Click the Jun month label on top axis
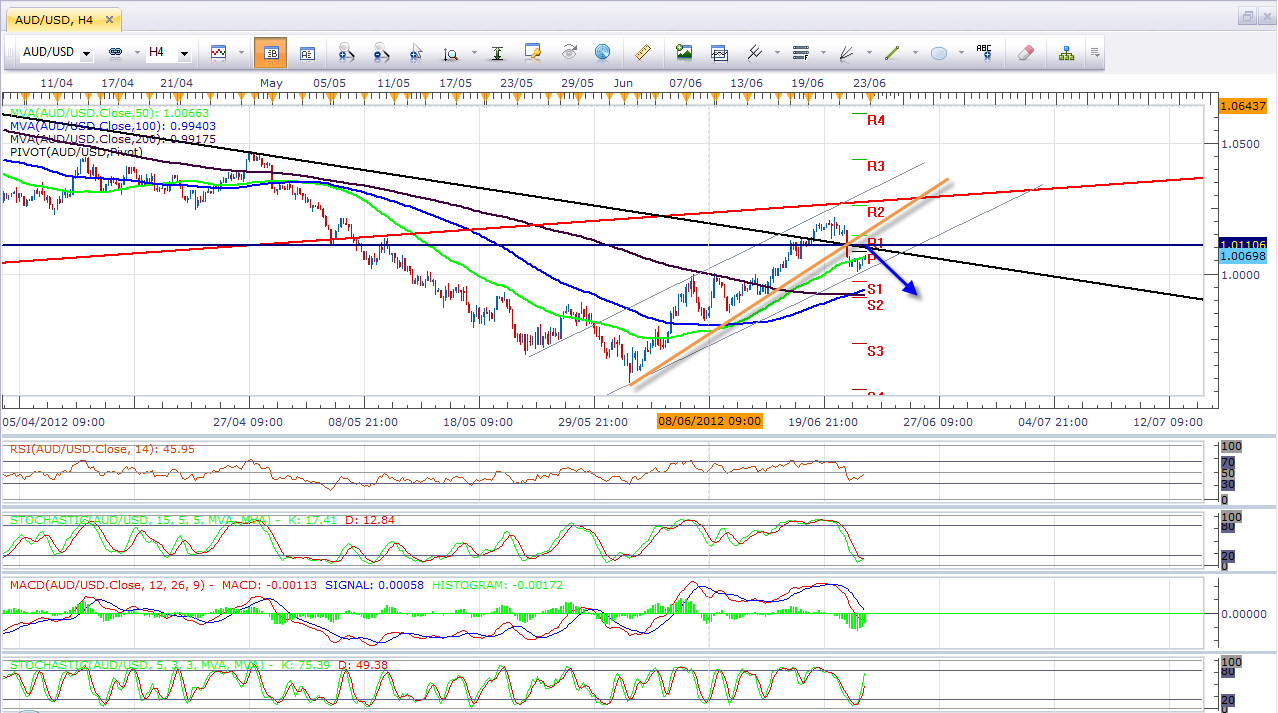The height and width of the screenshot is (713, 1278). pos(623,83)
